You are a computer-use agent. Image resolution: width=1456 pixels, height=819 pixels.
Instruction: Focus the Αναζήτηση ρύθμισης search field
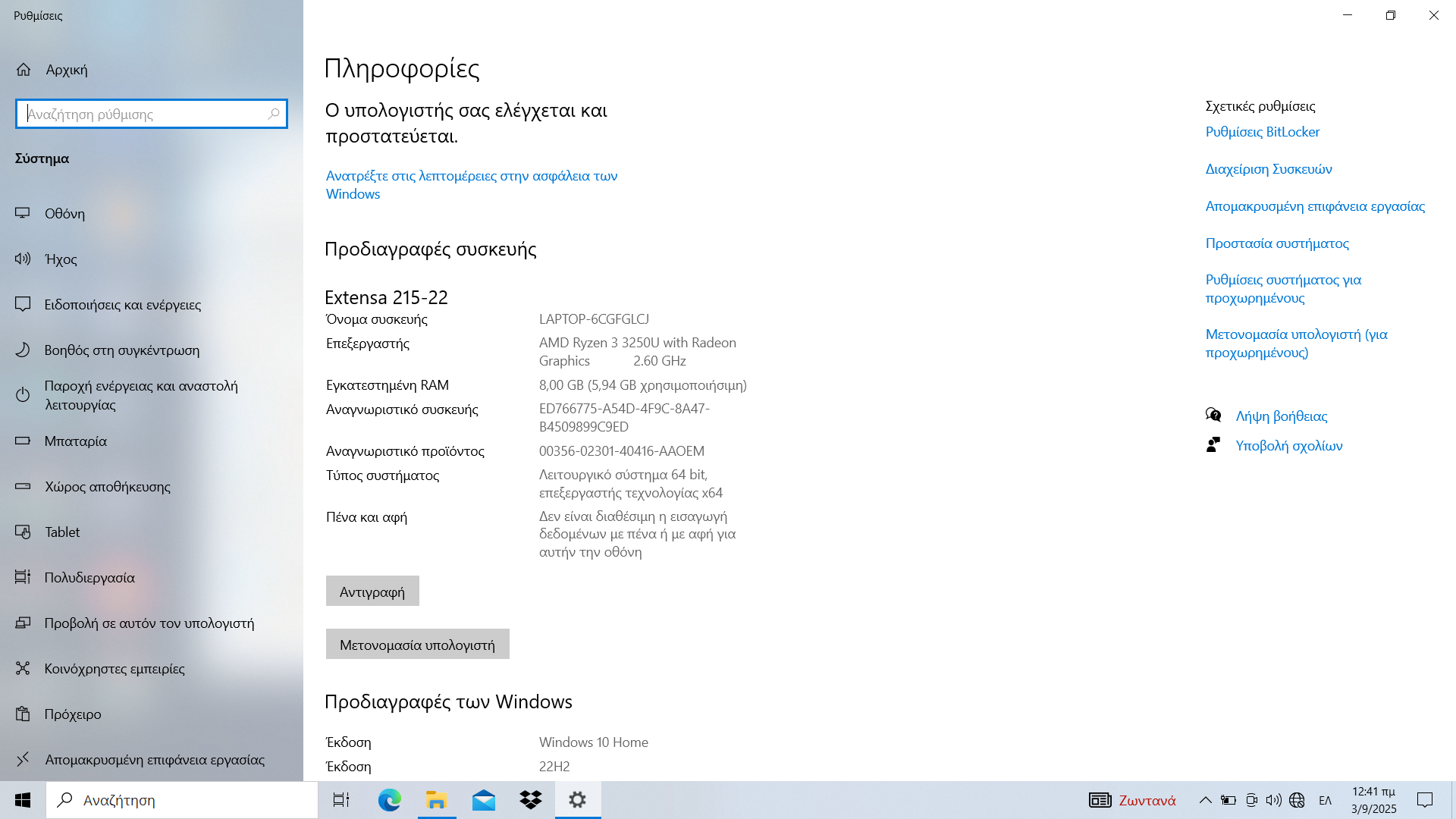coord(152,114)
